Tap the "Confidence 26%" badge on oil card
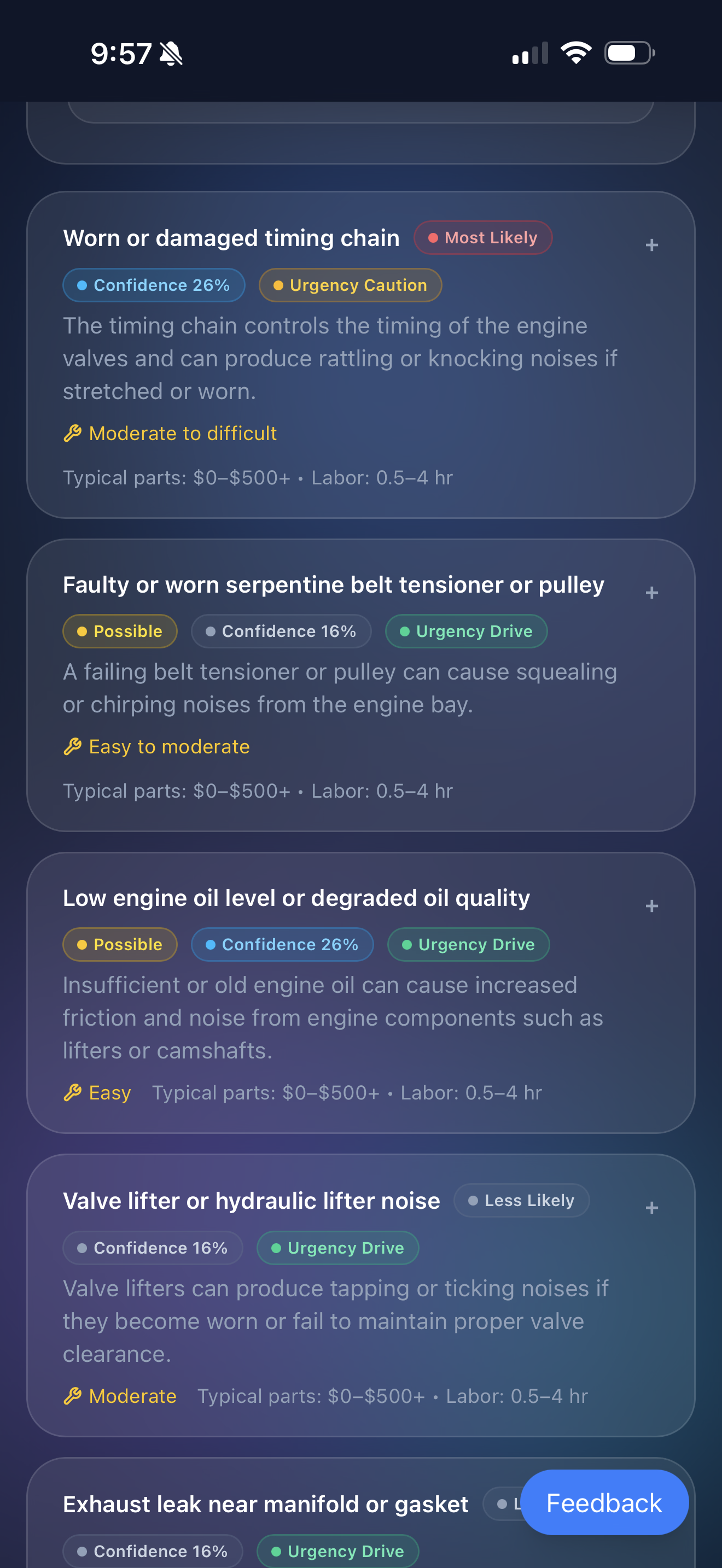Image resolution: width=722 pixels, height=1568 pixels. click(x=282, y=944)
